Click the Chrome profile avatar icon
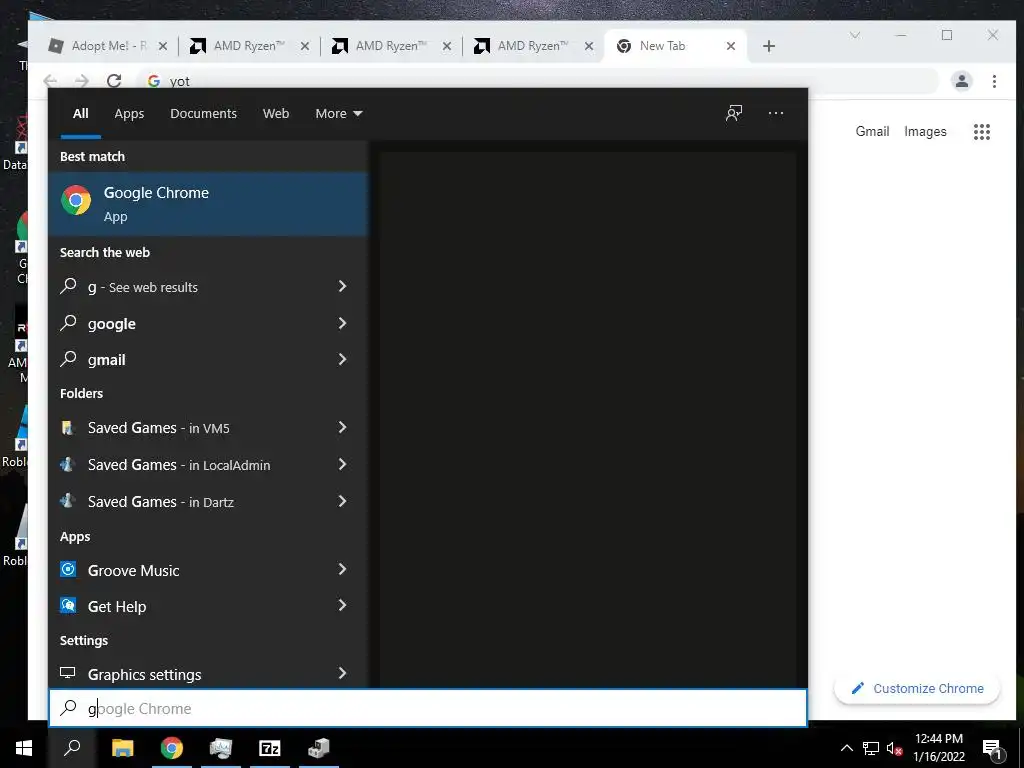The height and width of the screenshot is (768, 1024). [x=962, y=81]
